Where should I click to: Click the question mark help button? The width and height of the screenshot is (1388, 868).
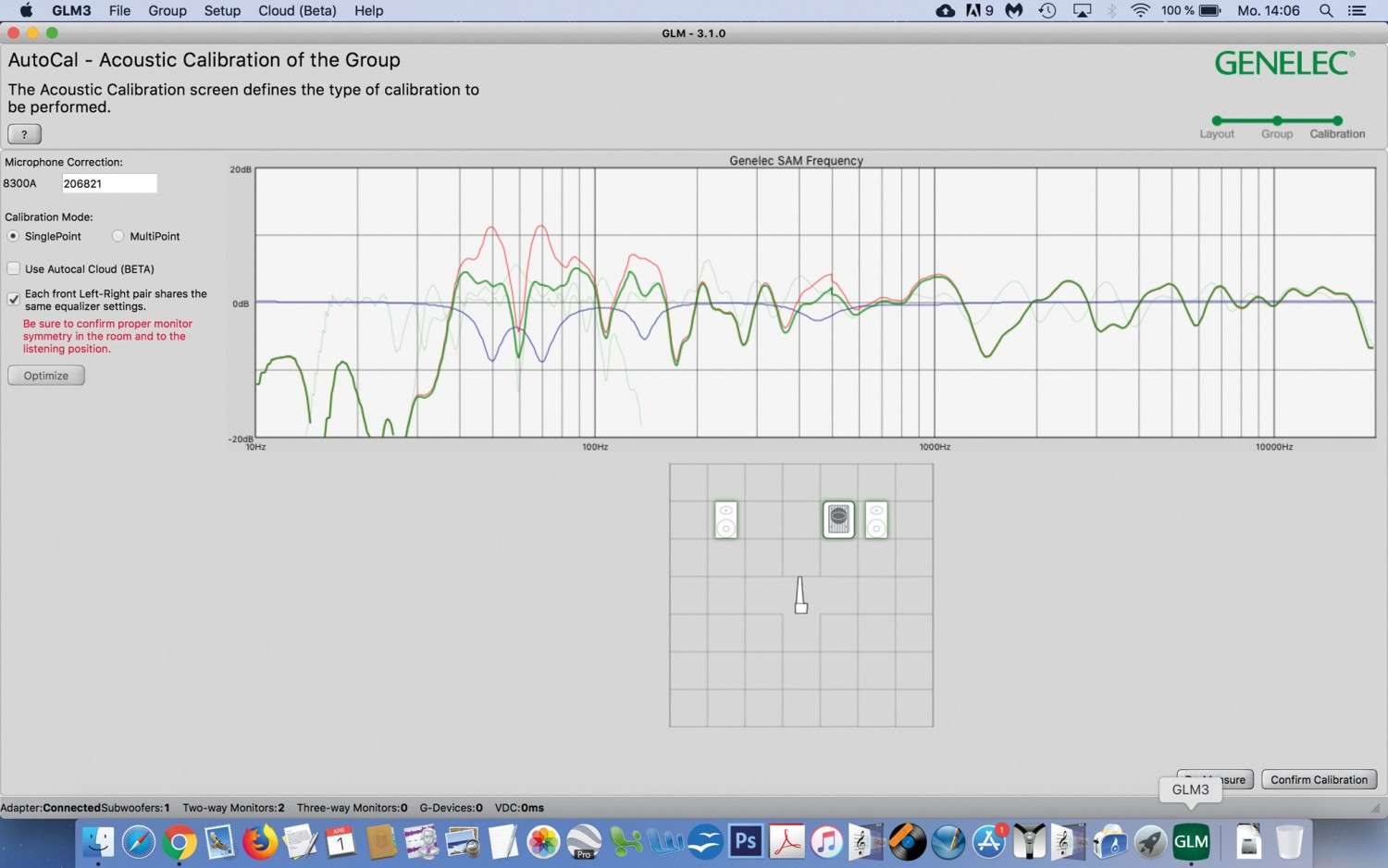pos(24,133)
